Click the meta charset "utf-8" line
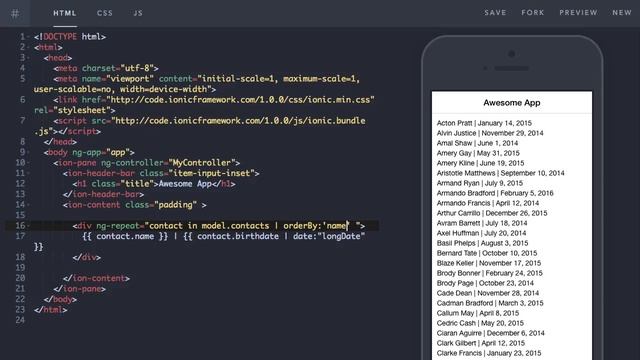Screen dimensions: 640x360 point(106,68)
